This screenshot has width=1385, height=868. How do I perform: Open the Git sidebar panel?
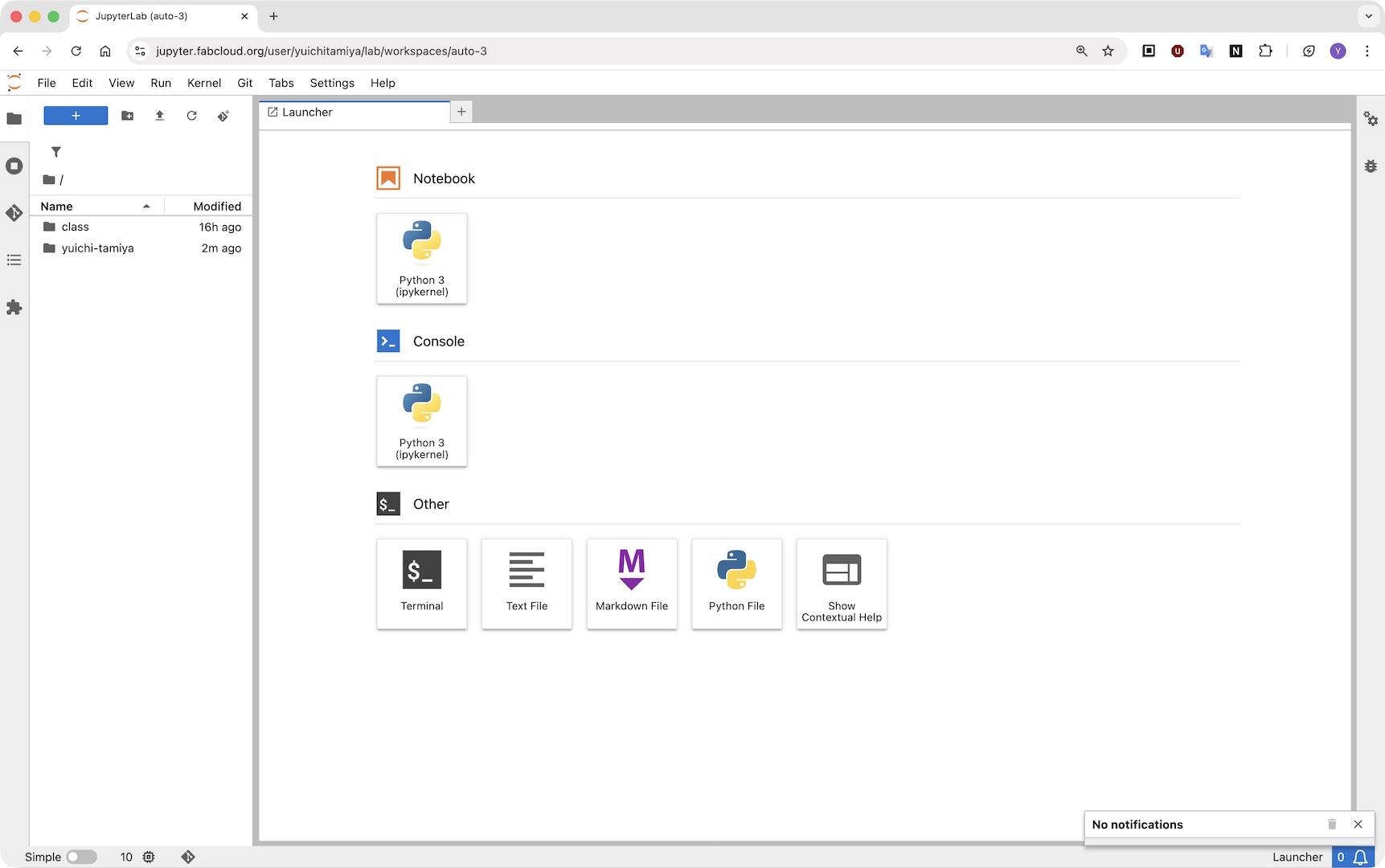click(x=14, y=213)
